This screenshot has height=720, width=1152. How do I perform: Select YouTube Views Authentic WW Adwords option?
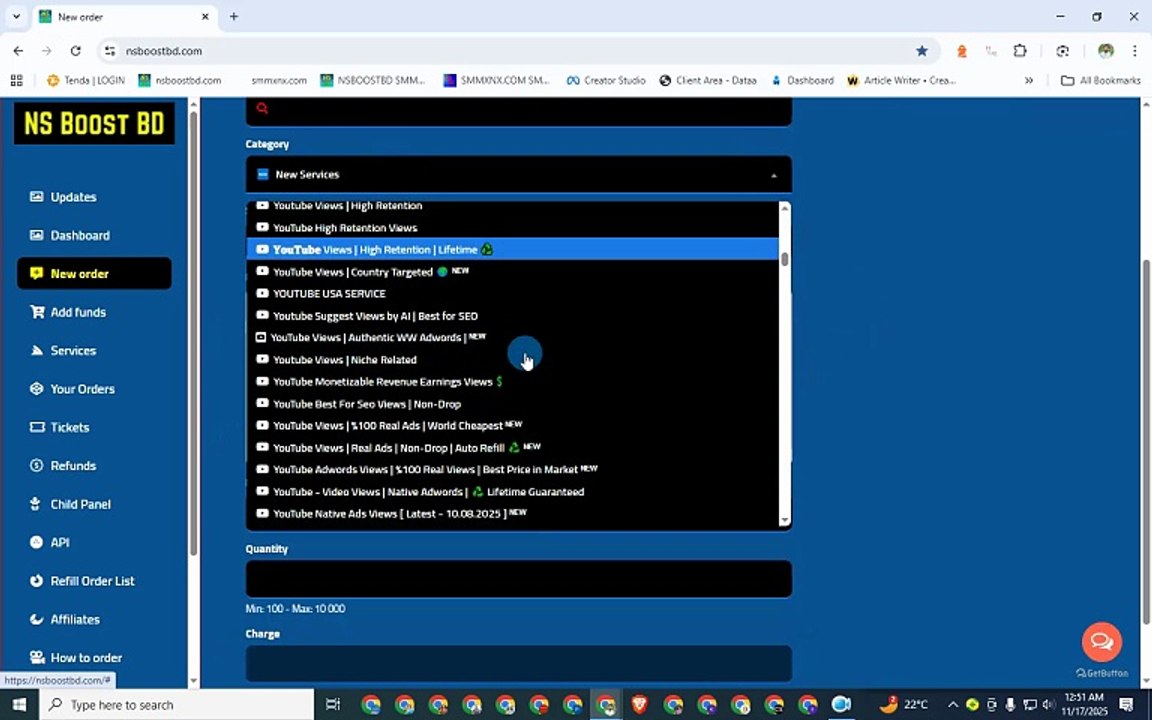pos(513,338)
